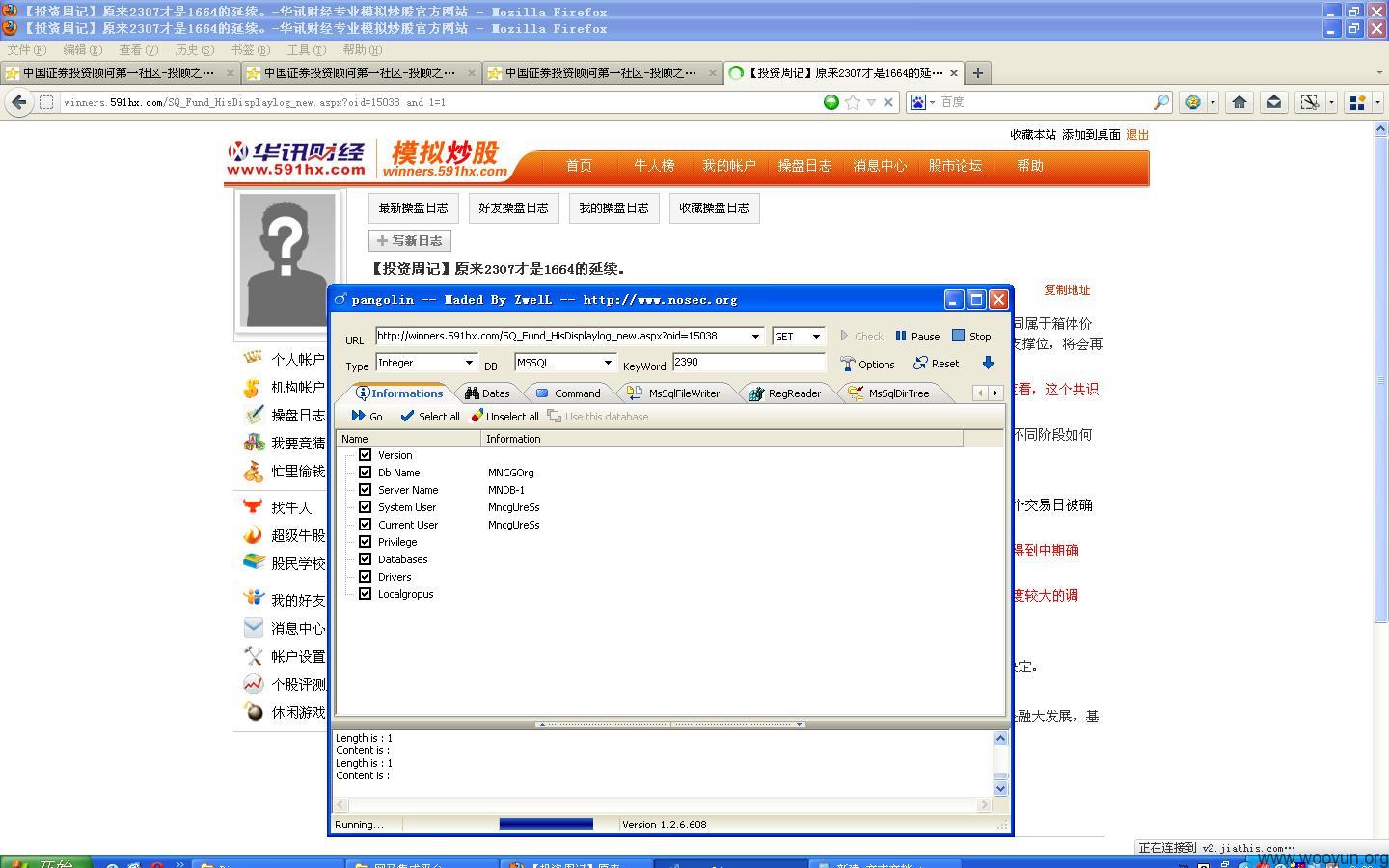Open the Type Integer dropdown
This screenshot has height=868, width=1389.
469,363
